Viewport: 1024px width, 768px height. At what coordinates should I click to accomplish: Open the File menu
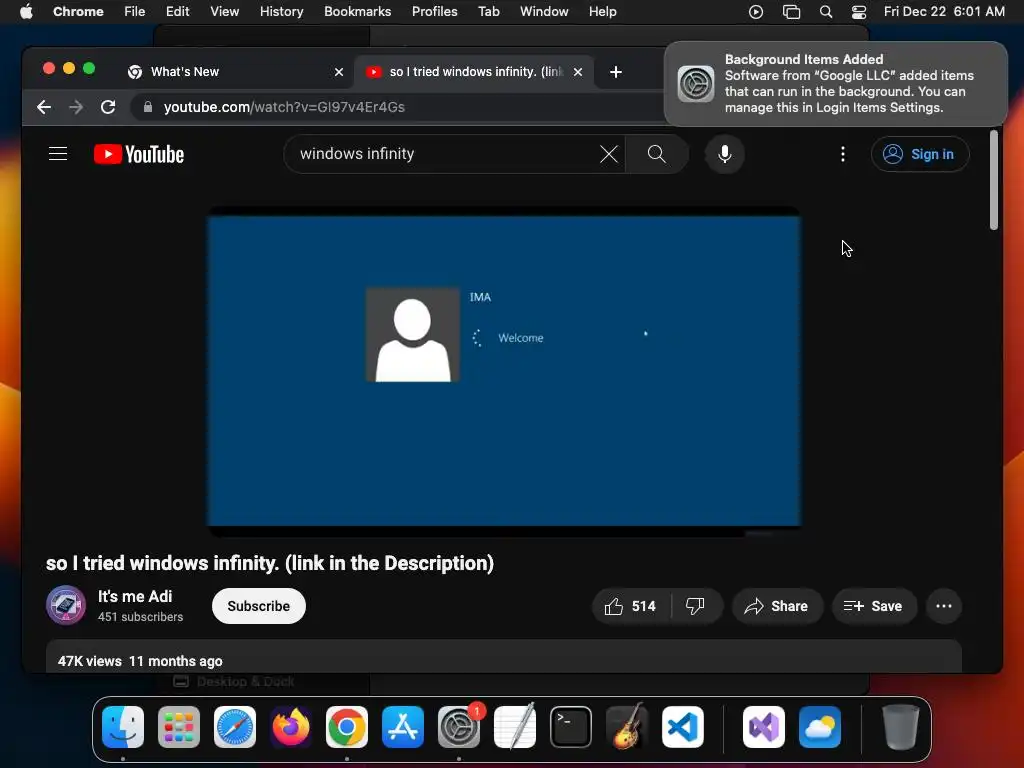(135, 12)
